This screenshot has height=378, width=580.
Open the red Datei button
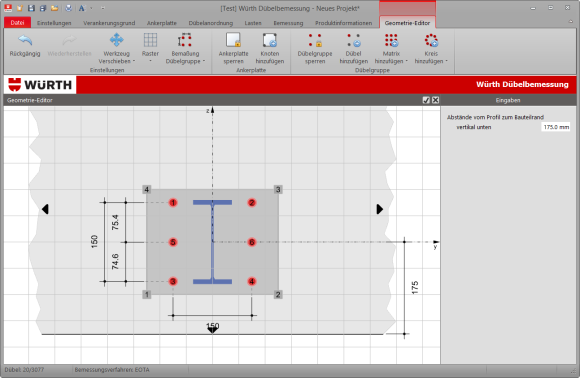[17, 23]
